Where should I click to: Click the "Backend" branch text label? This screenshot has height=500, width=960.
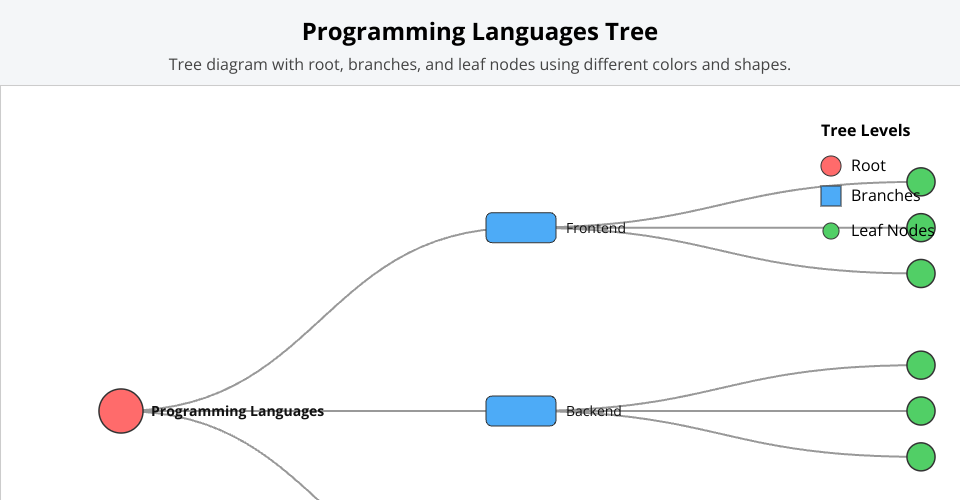(593, 411)
